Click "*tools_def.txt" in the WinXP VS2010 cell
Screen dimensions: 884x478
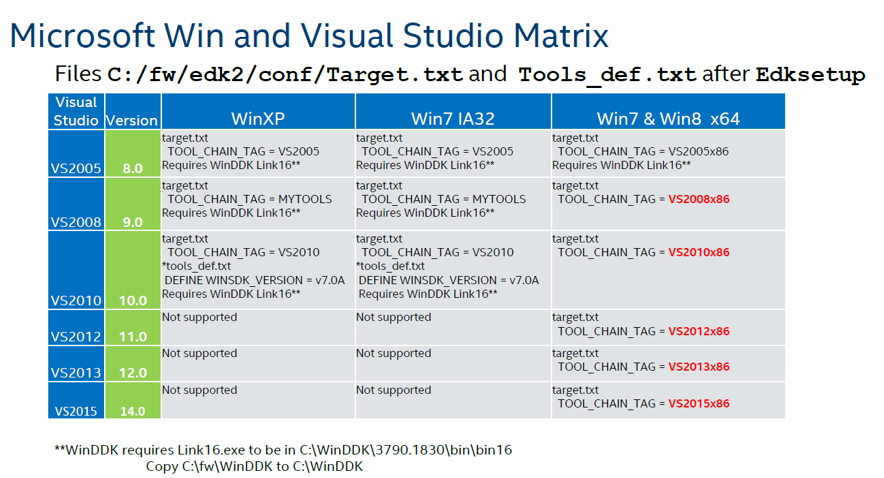click(x=196, y=266)
